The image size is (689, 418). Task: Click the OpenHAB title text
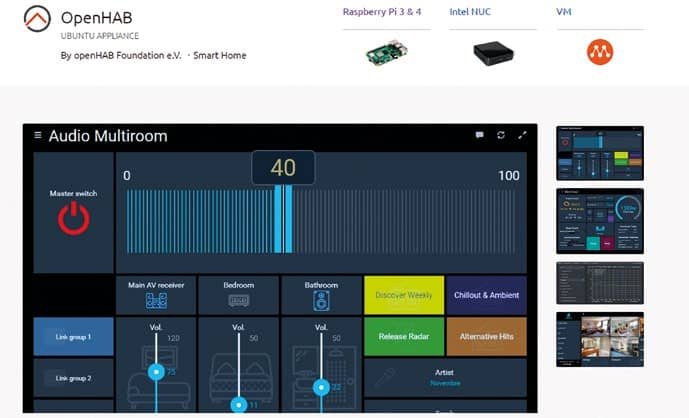pos(96,18)
